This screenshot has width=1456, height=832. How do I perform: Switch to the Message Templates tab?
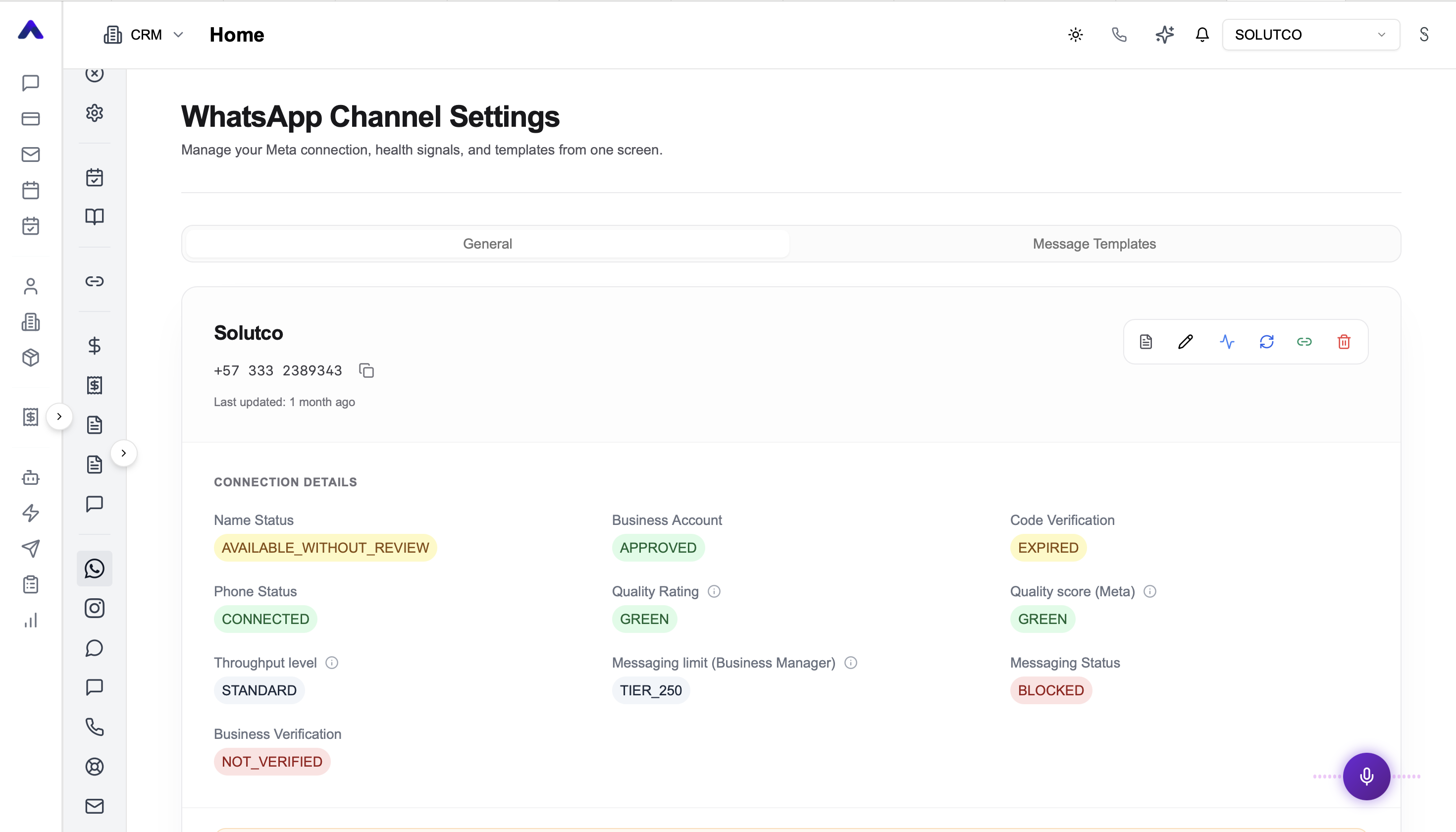point(1093,244)
